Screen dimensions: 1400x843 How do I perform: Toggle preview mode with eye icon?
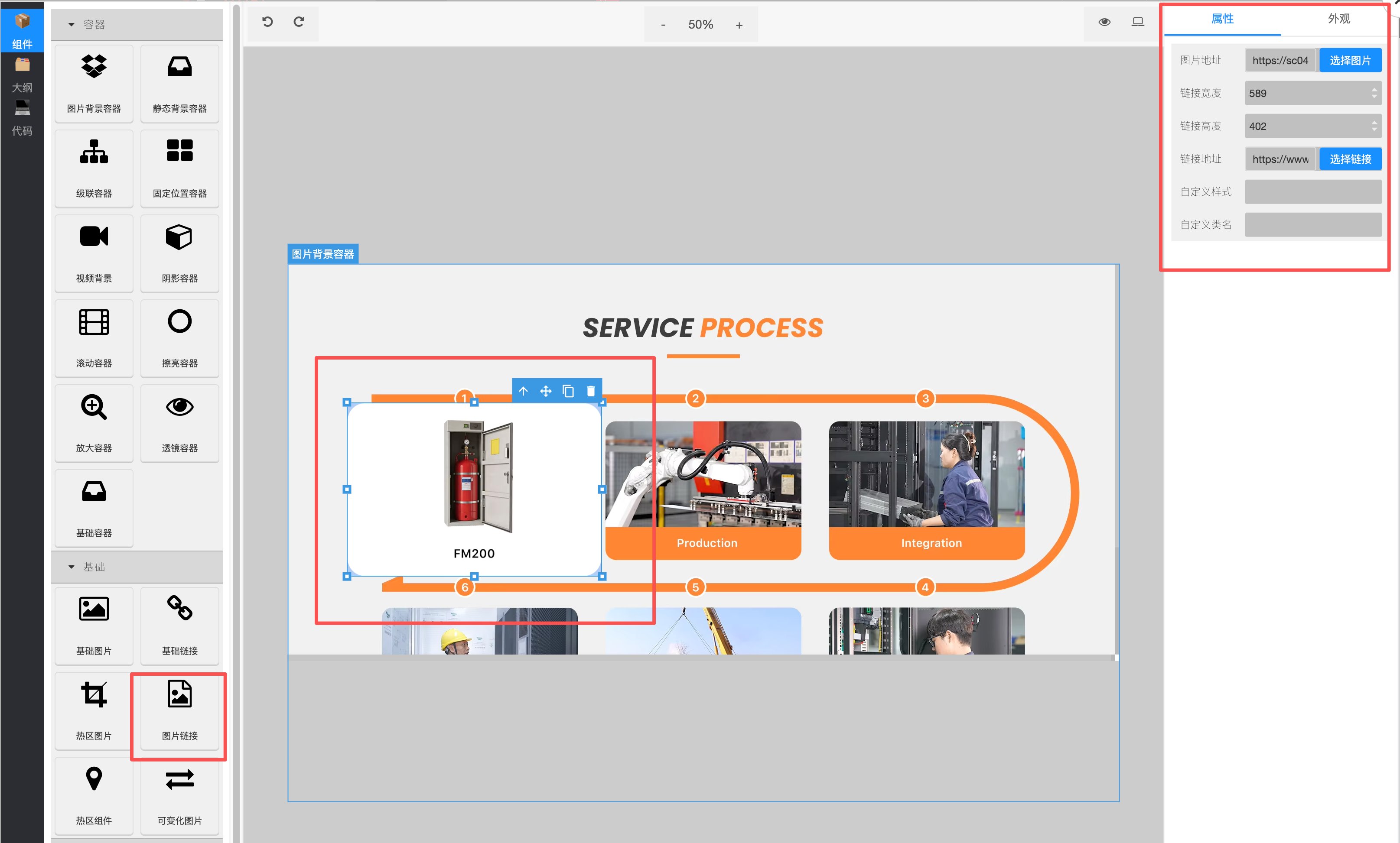[x=1104, y=22]
